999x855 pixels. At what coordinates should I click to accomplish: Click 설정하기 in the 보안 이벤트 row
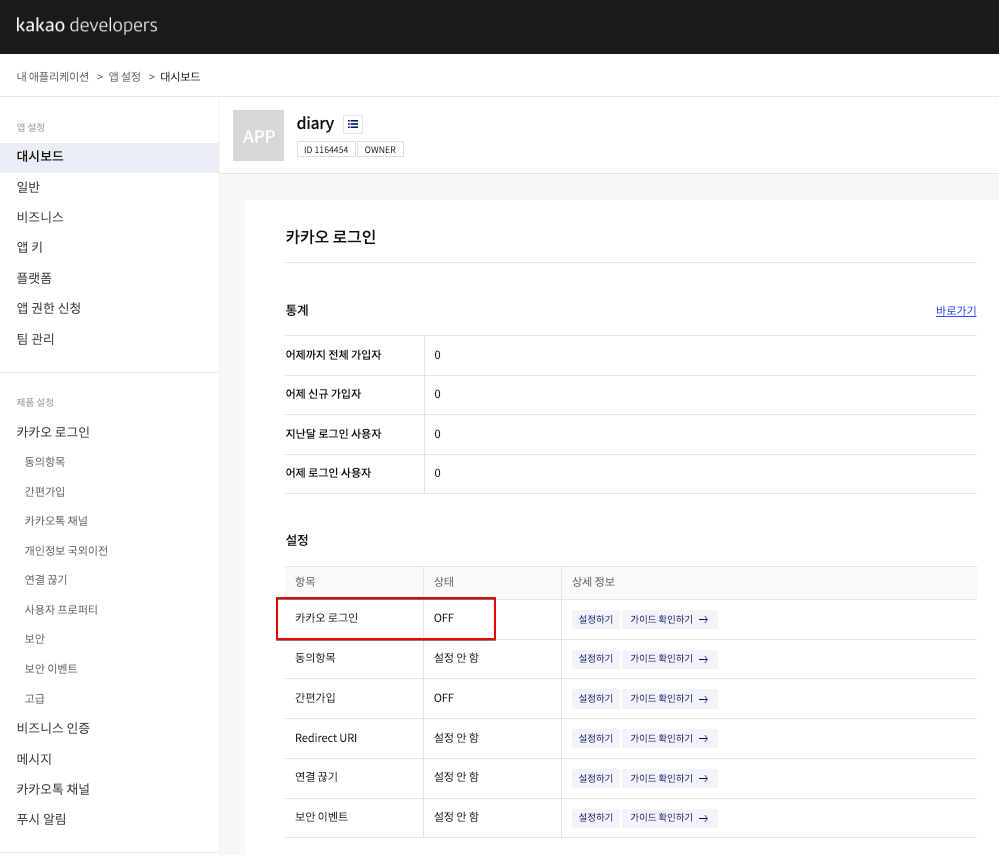point(596,818)
